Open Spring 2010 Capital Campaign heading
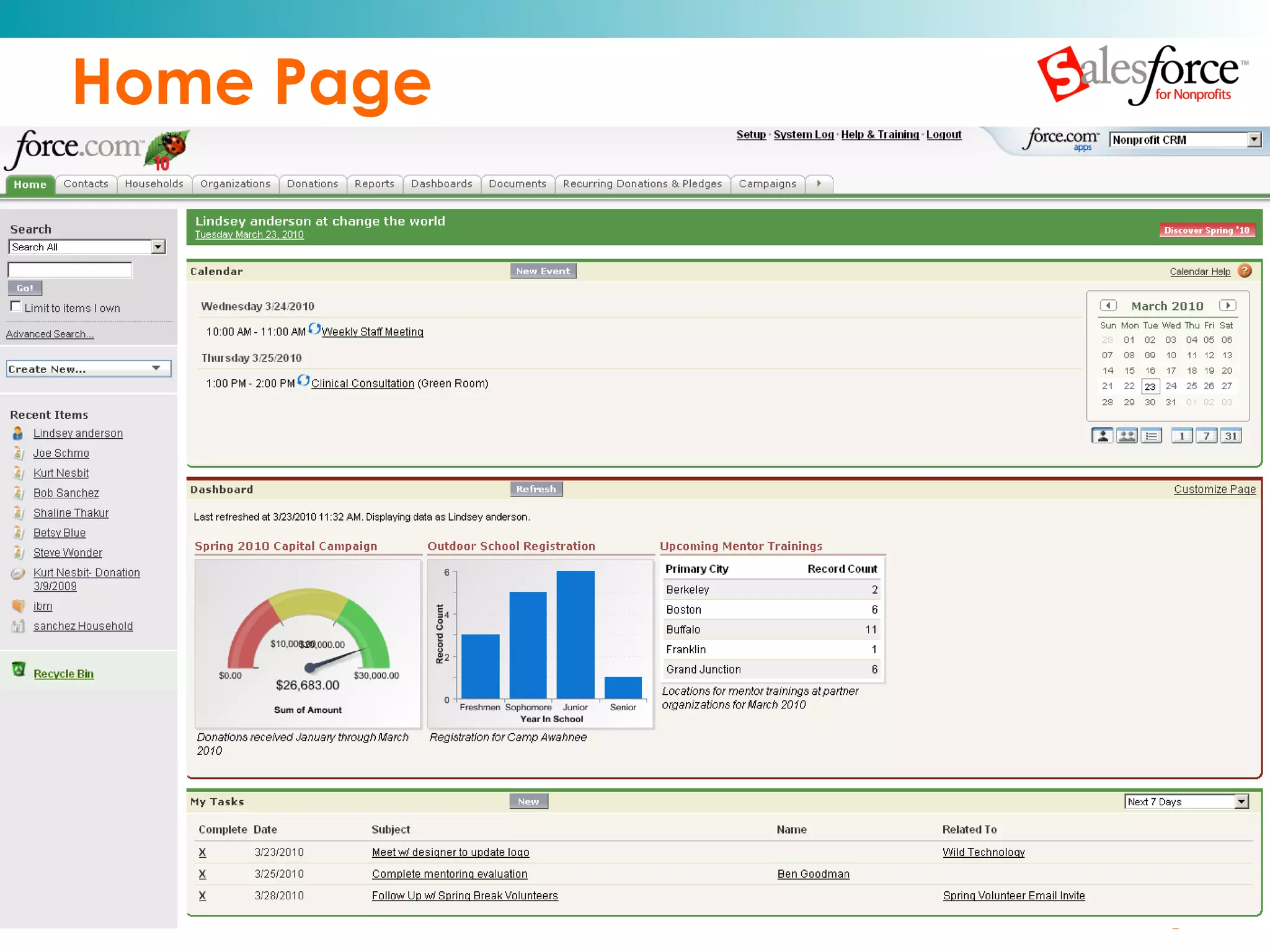Screen dimensions: 1270x952 click(286, 545)
